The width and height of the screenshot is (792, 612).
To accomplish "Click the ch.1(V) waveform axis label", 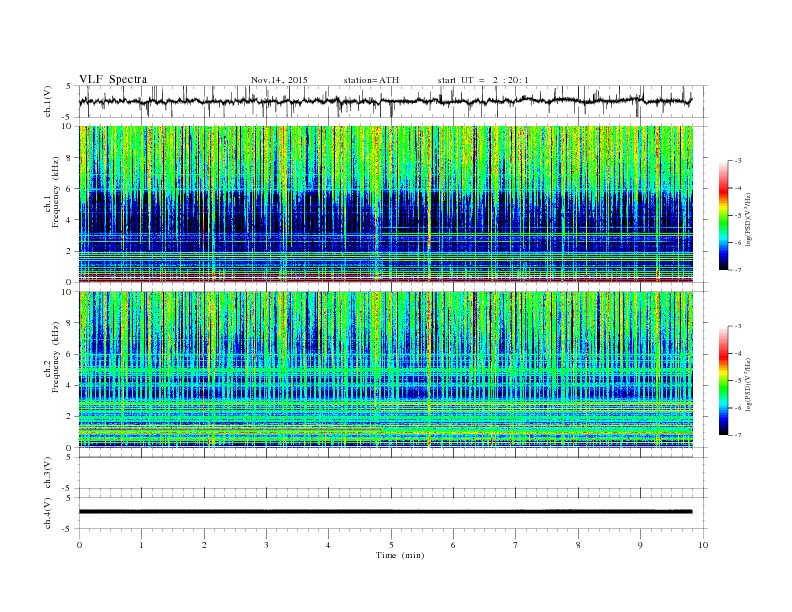I will [47, 101].
